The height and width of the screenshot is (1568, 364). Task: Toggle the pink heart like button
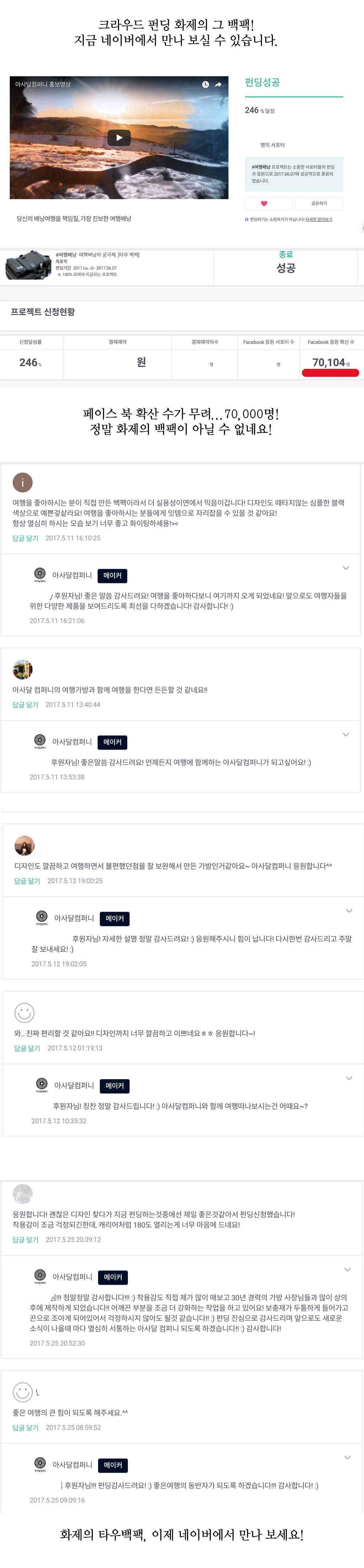pyautogui.click(x=263, y=203)
